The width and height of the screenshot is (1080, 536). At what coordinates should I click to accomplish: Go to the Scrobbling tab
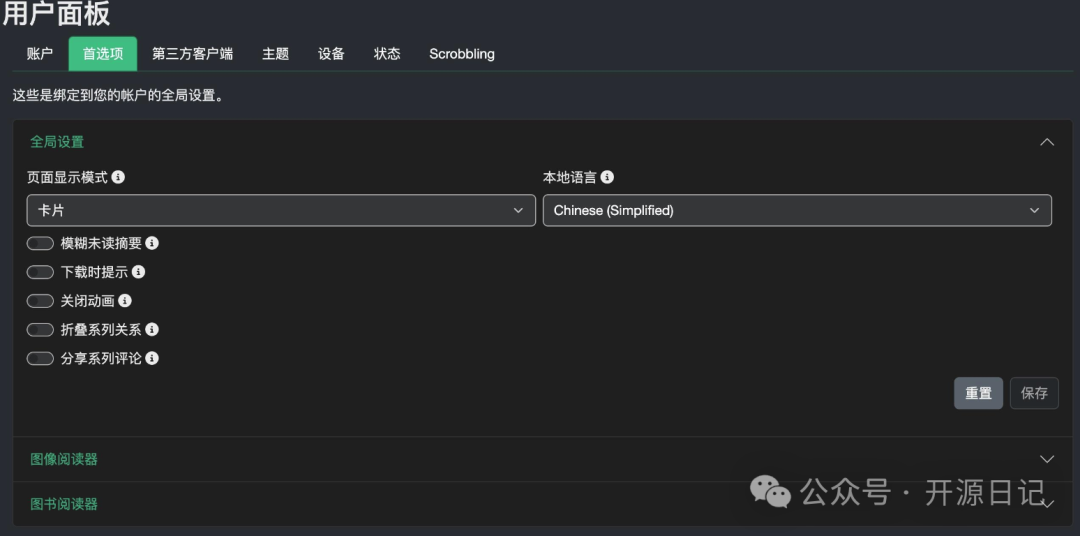point(461,54)
